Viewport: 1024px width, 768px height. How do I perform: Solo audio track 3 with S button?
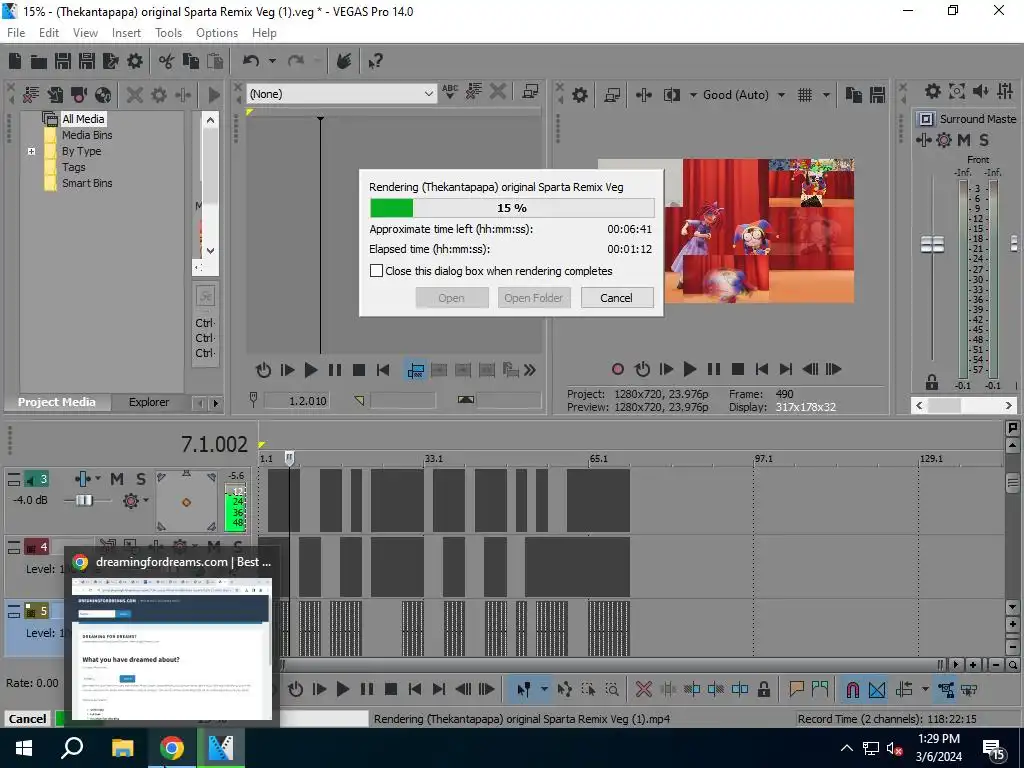pos(140,479)
